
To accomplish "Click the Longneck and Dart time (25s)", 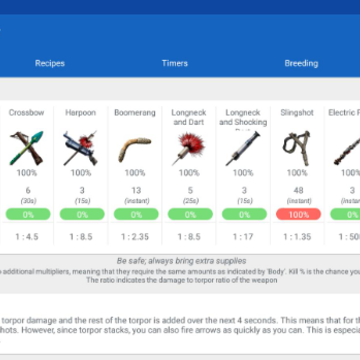I will coord(190,201).
